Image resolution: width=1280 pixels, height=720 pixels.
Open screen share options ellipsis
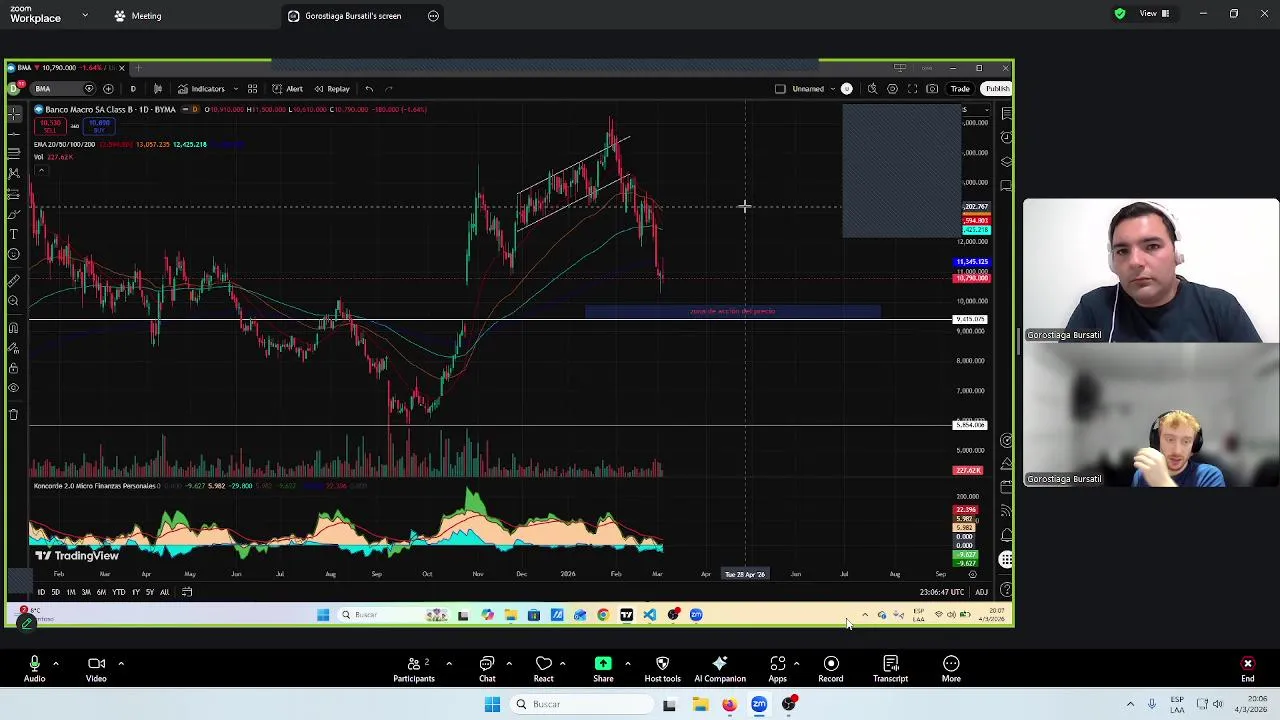coord(433,16)
